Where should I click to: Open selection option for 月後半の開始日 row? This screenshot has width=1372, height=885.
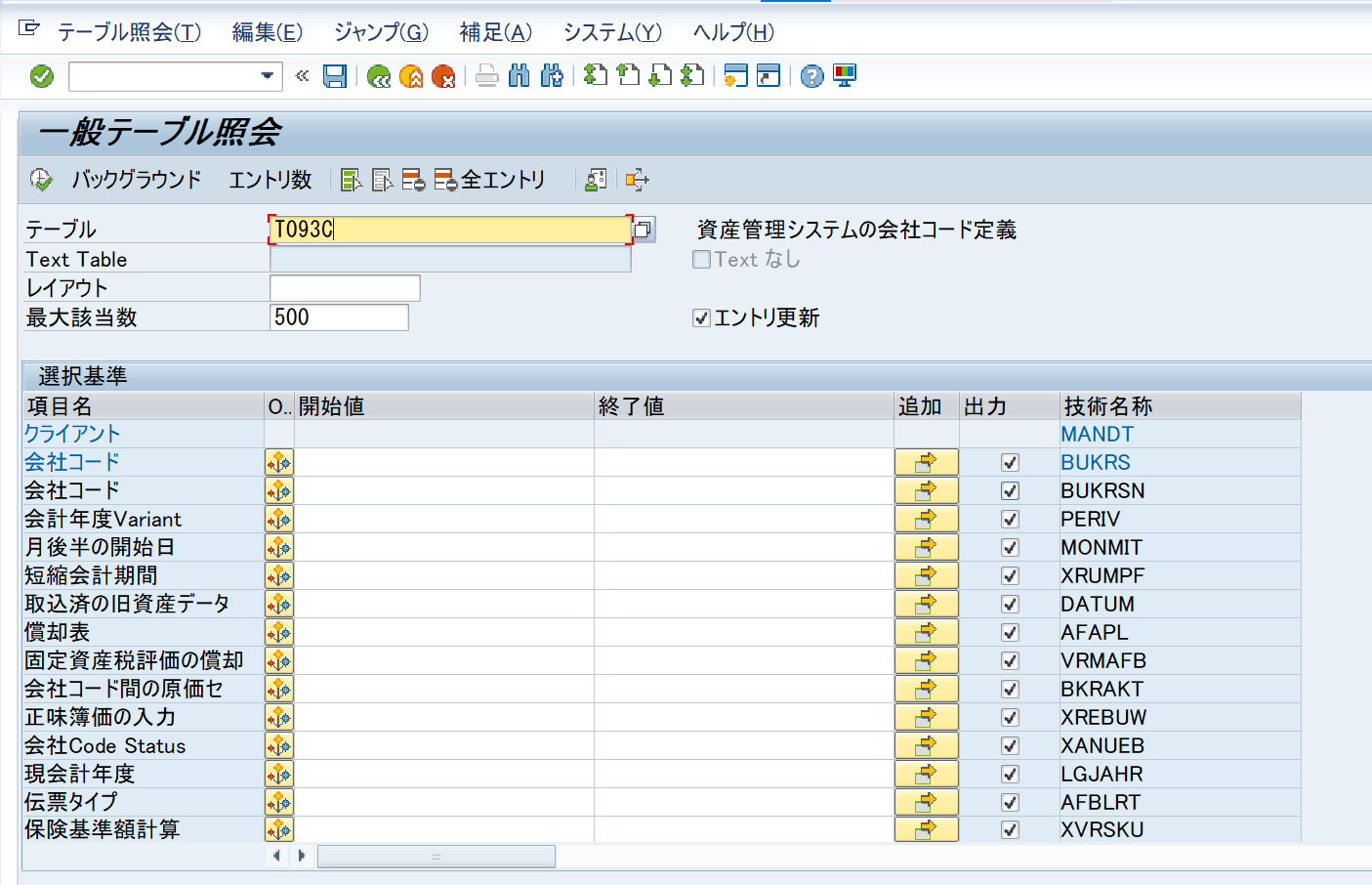[279, 548]
